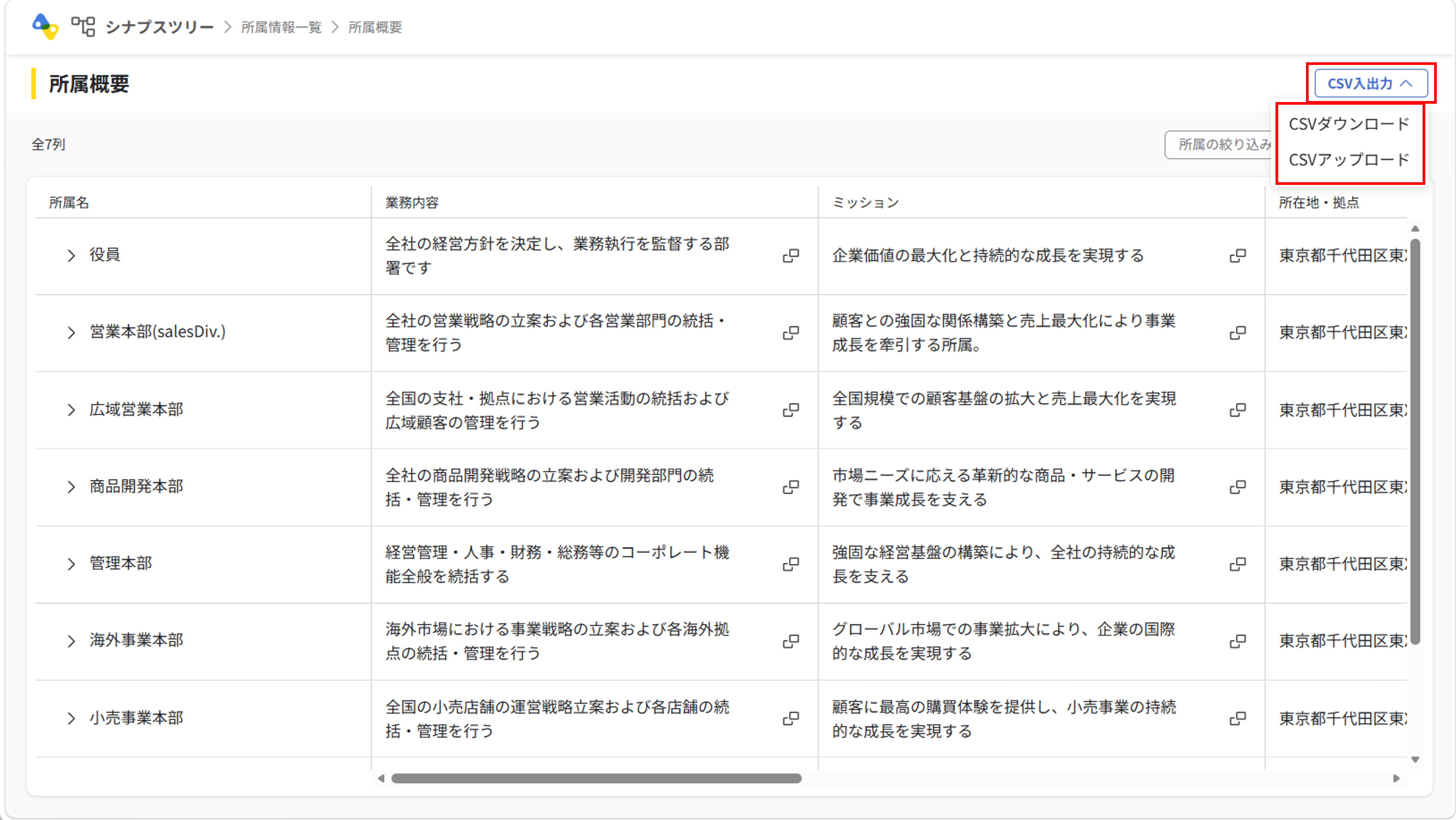The image size is (1456, 820).
Task: Expand the 広域営業本部 row
Action: click(x=71, y=410)
